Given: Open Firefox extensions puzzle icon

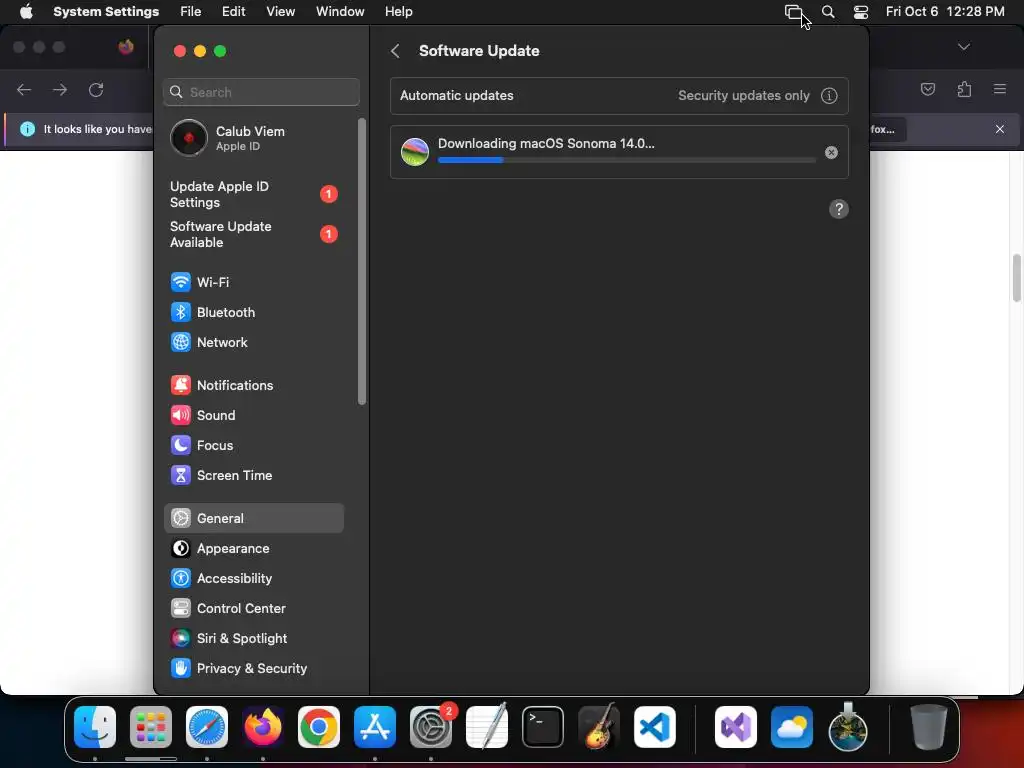Looking at the screenshot, I should point(964,89).
